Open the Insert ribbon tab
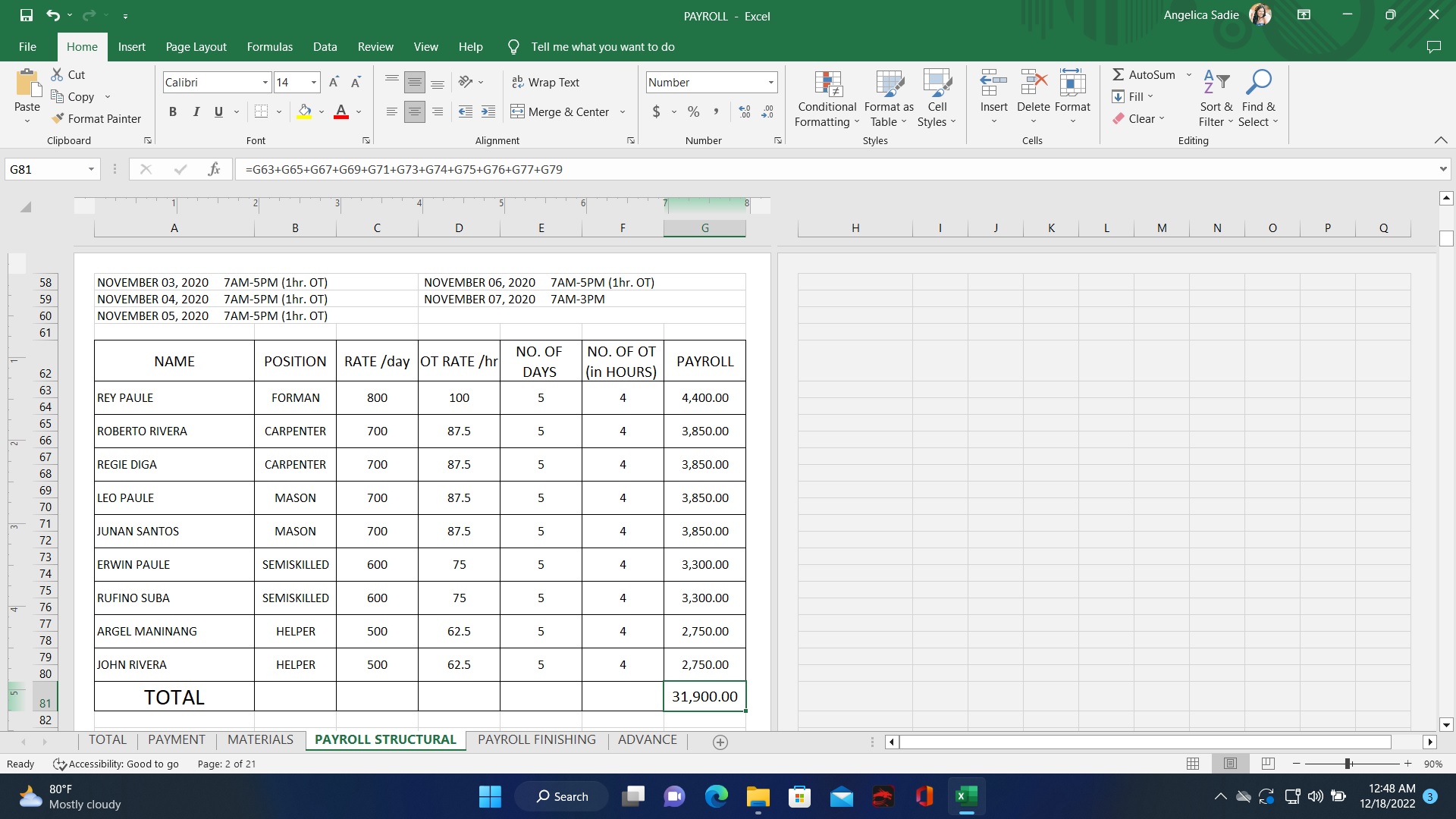Viewport: 1456px width, 819px height. coord(131,46)
